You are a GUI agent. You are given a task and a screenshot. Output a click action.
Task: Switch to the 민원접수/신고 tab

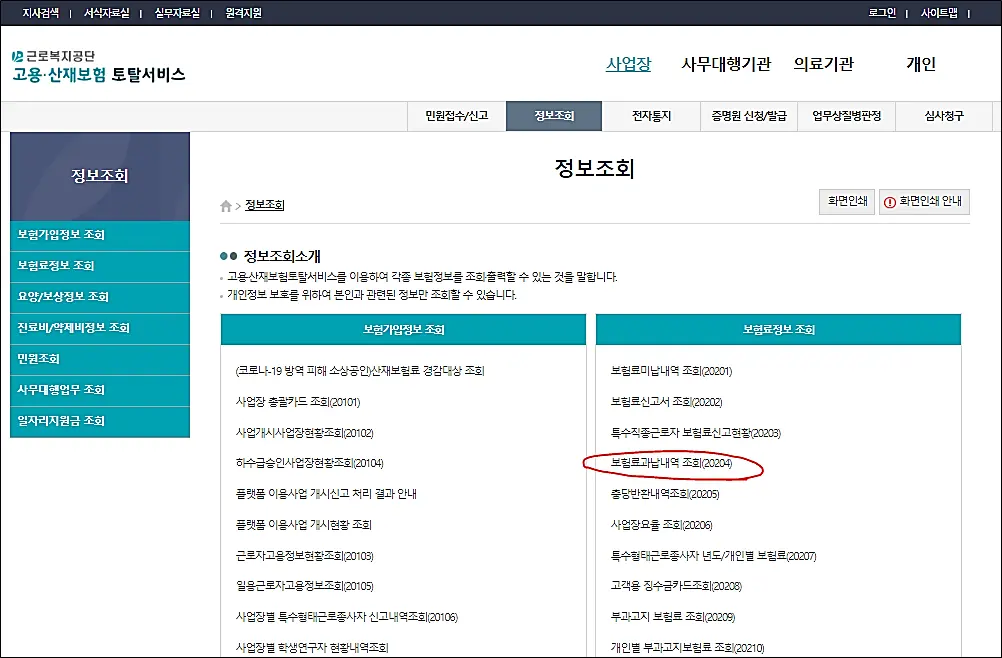pos(456,115)
